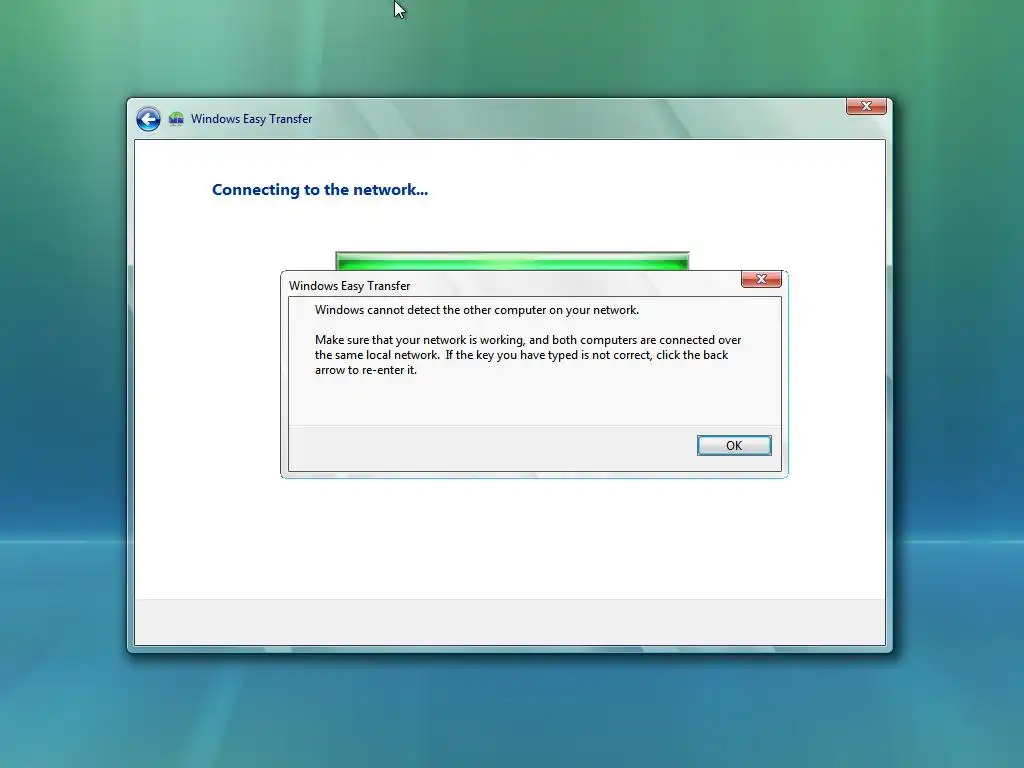Click the 'Connecting to the network...' heading

(320, 189)
